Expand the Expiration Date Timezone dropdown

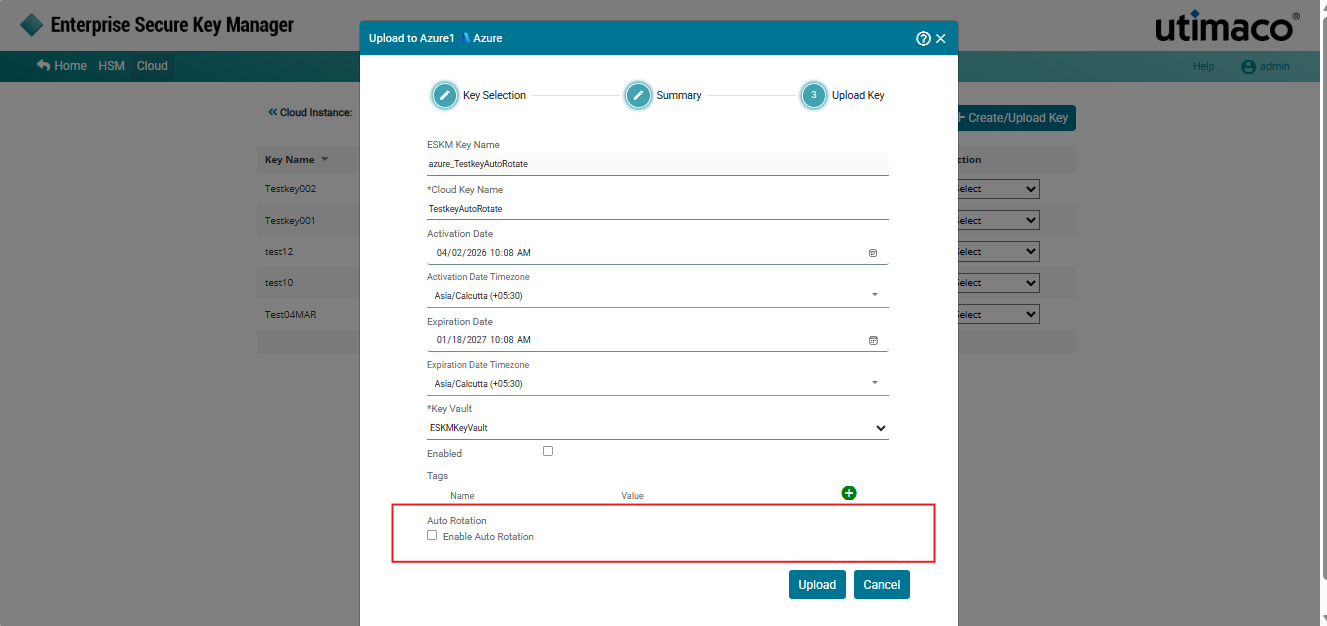[x=875, y=383]
